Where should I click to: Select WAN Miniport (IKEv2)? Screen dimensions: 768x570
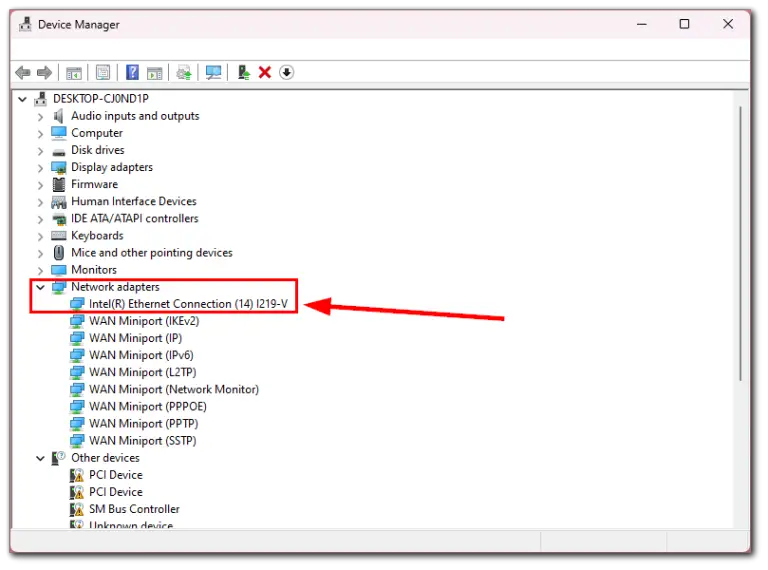coord(144,321)
